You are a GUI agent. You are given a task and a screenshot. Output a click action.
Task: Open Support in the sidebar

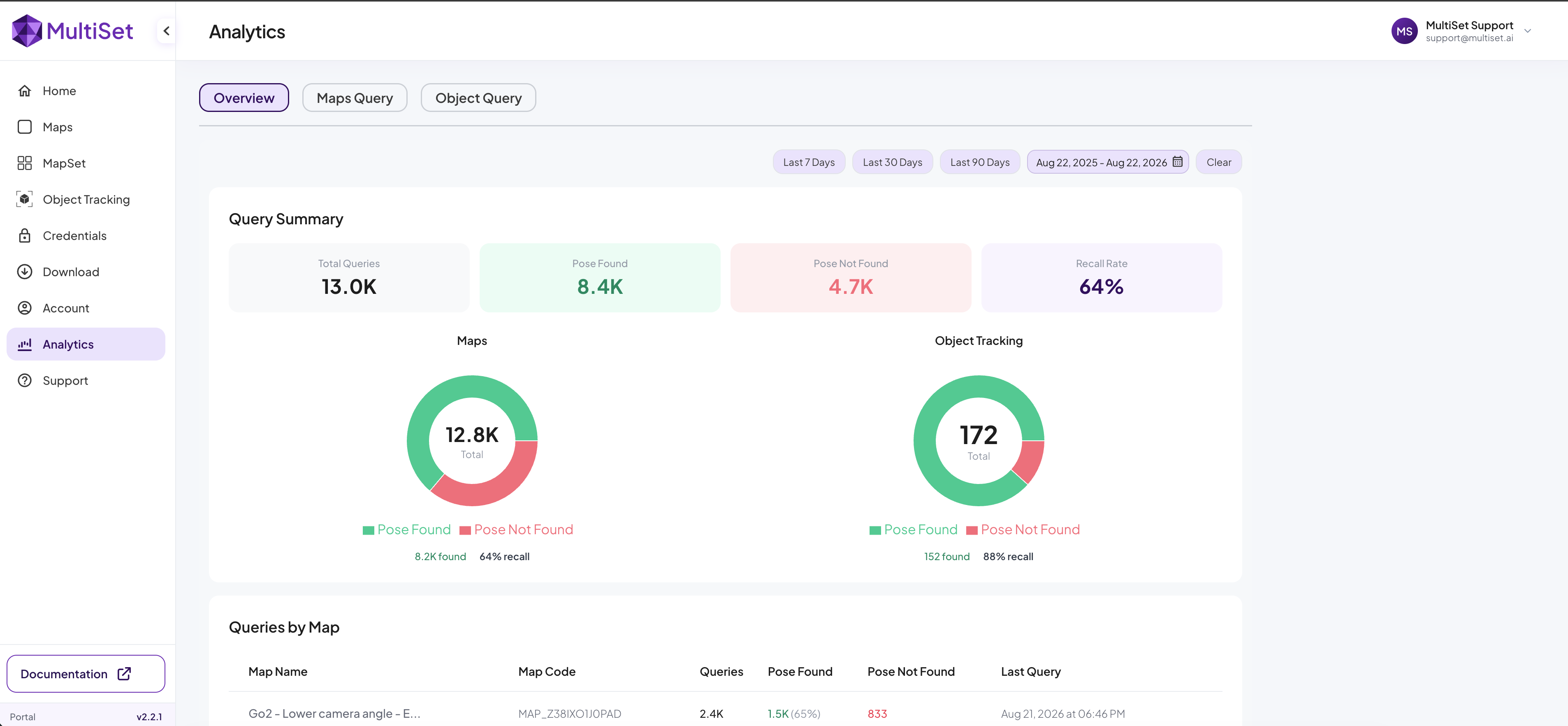[86, 381]
